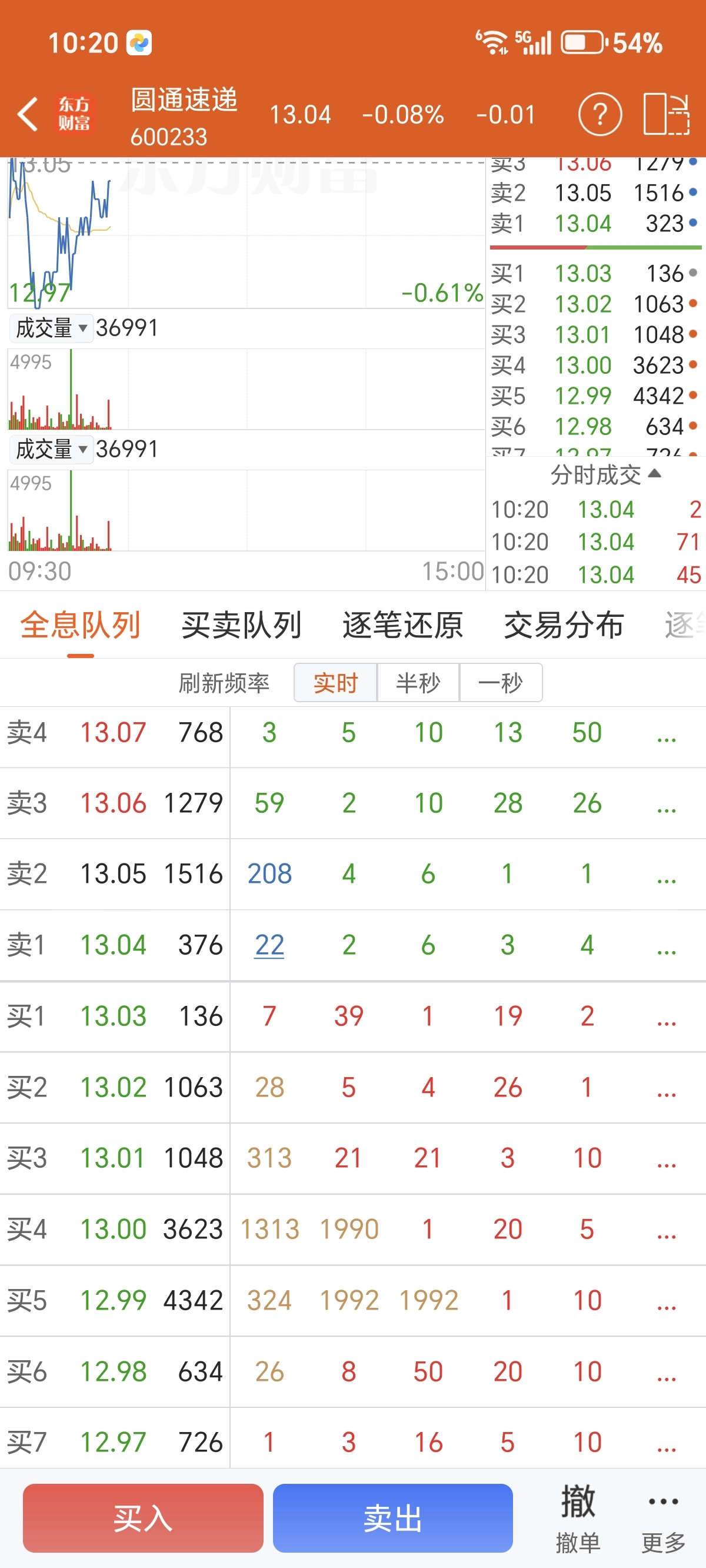Screen dimensions: 706x1568
Task: Tap 买7 price 12.97 in queue table
Action: tap(113, 1442)
